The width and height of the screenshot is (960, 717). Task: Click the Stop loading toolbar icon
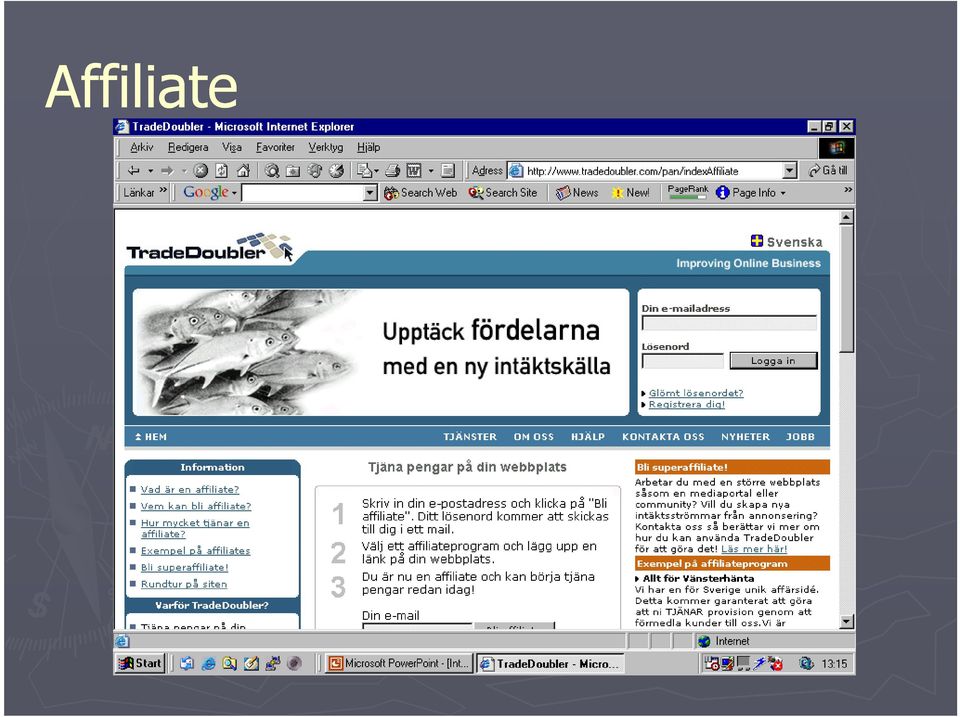201,171
